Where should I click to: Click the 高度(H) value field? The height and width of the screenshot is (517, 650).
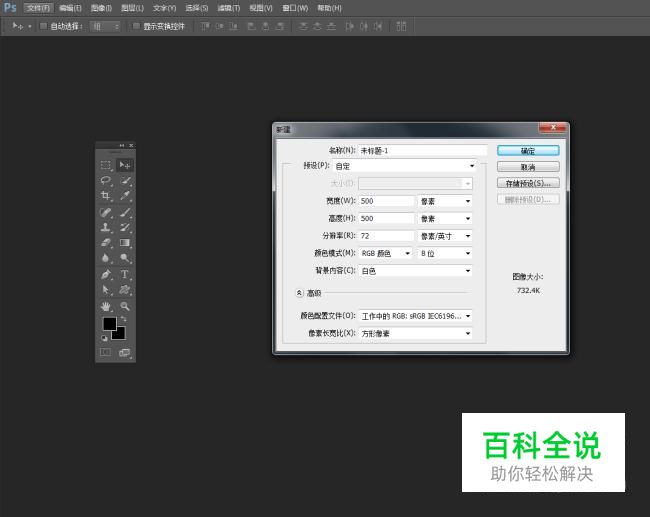(386, 218)
